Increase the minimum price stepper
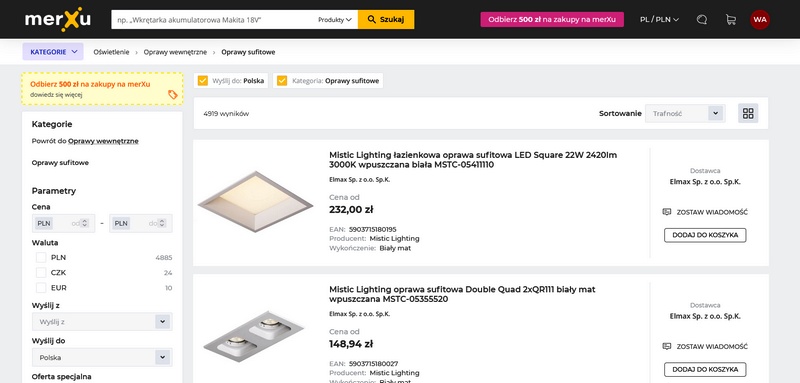 click(x=85, y=221)
